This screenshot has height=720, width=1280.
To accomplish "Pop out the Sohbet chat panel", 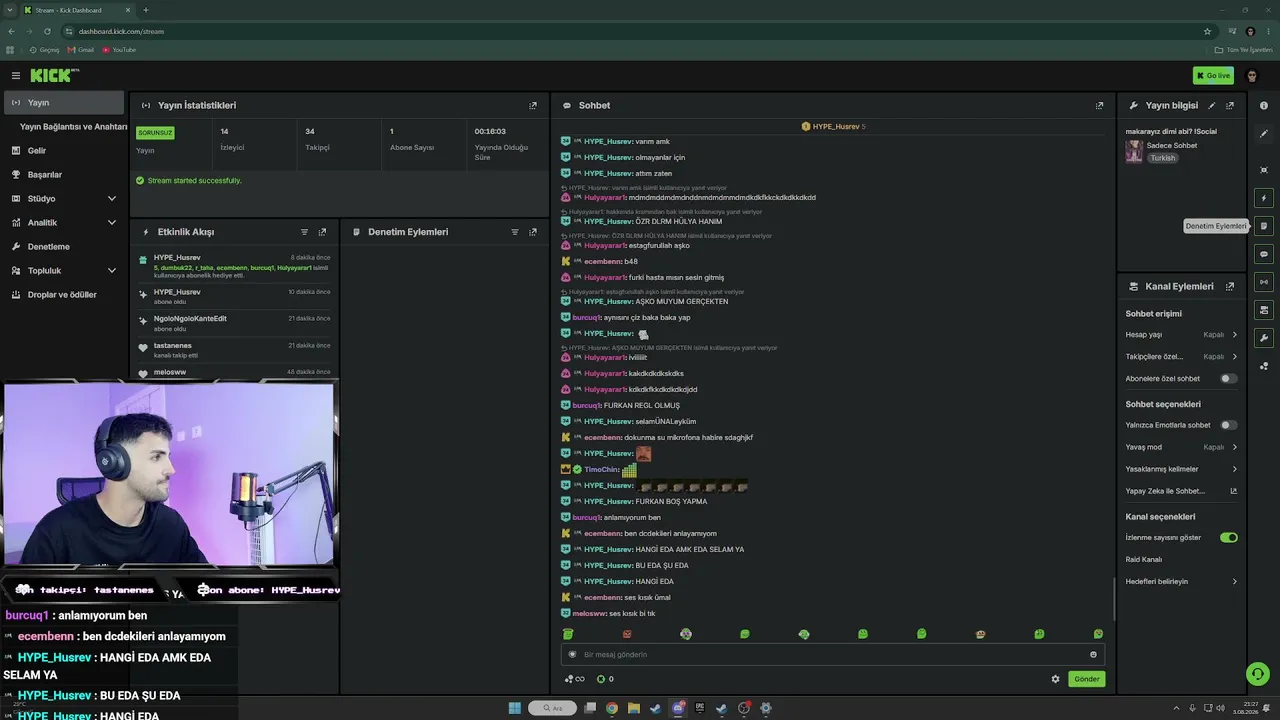I will 1100,105.
